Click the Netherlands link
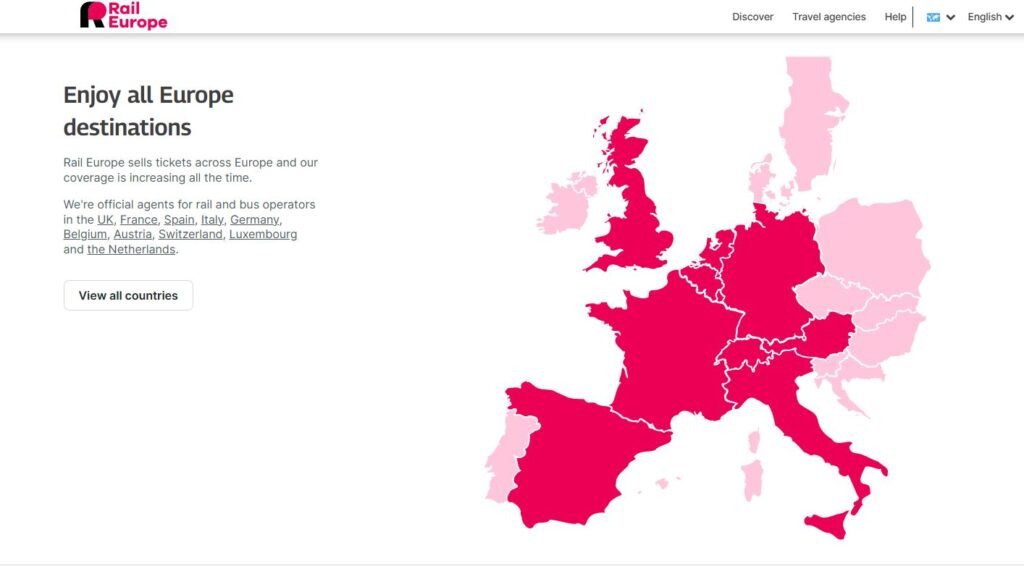1024x574 pixels. (x=131, y=250)
